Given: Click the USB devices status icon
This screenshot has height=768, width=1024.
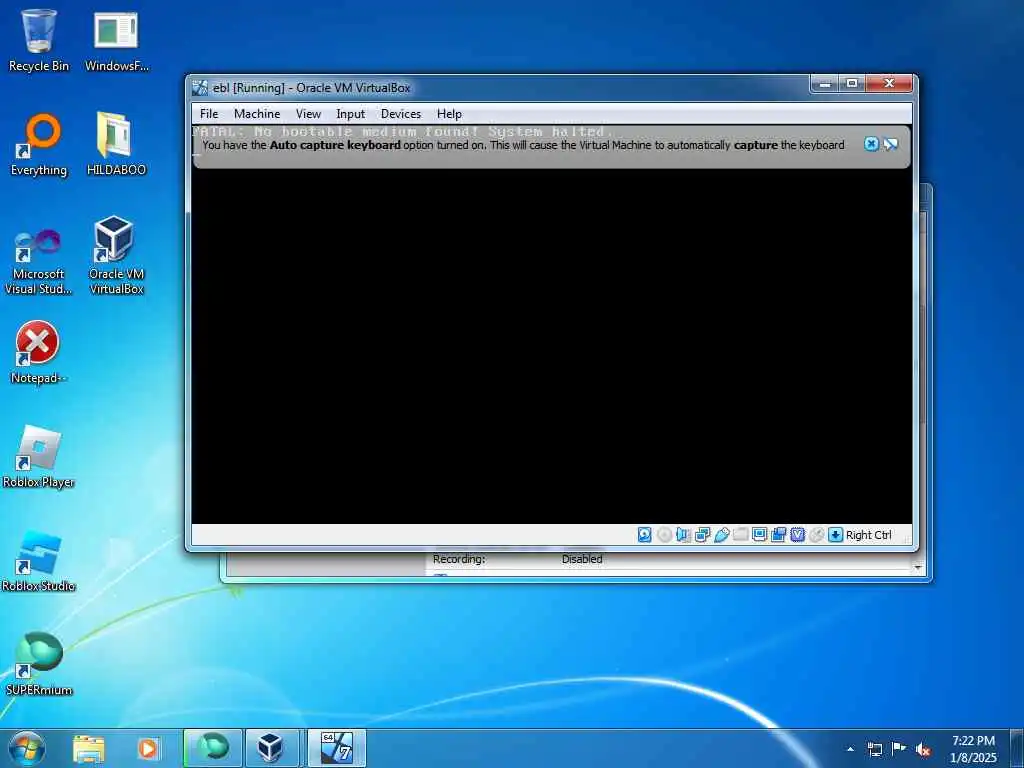Looking at the screenshot, I should coord(722,535).
